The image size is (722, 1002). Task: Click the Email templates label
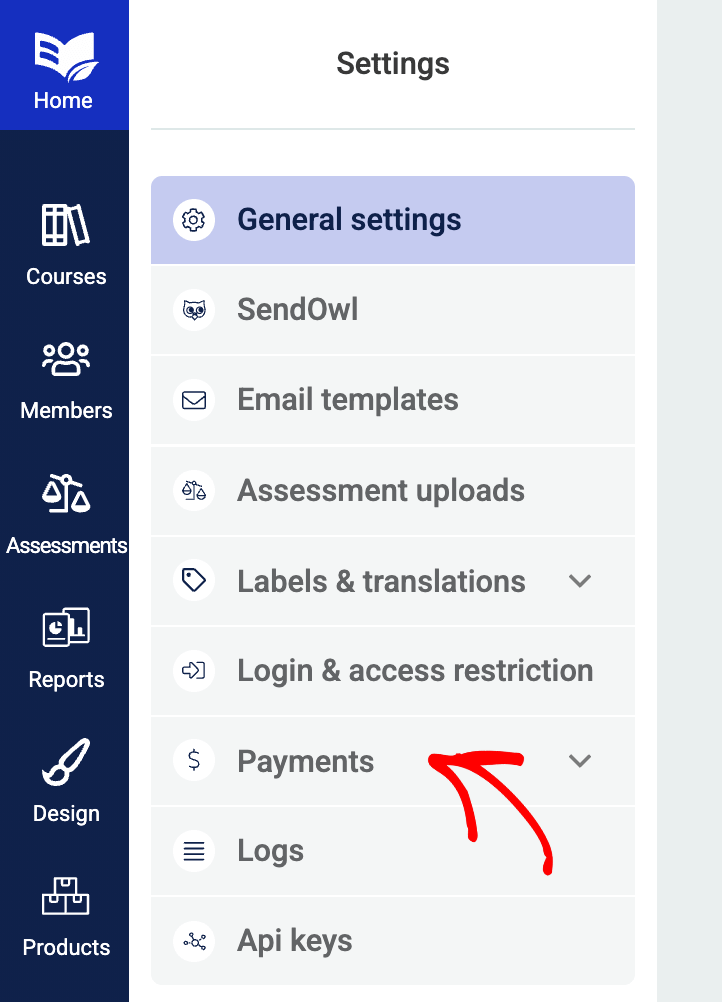(x=348, y=400)
